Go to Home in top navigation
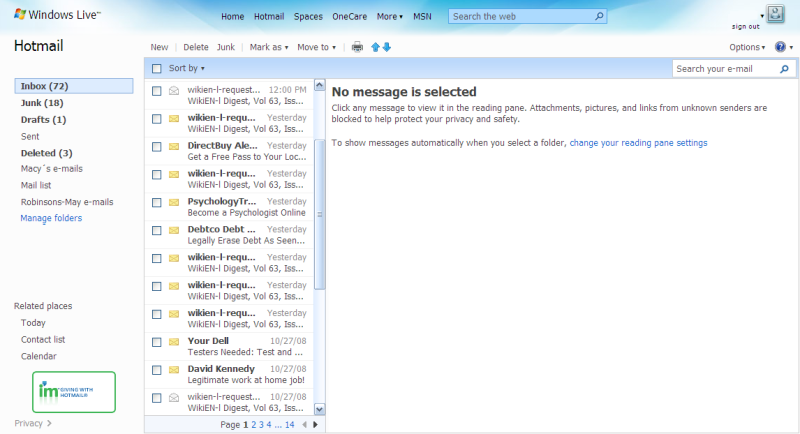 pyautogui.click(x=233, y=16)
